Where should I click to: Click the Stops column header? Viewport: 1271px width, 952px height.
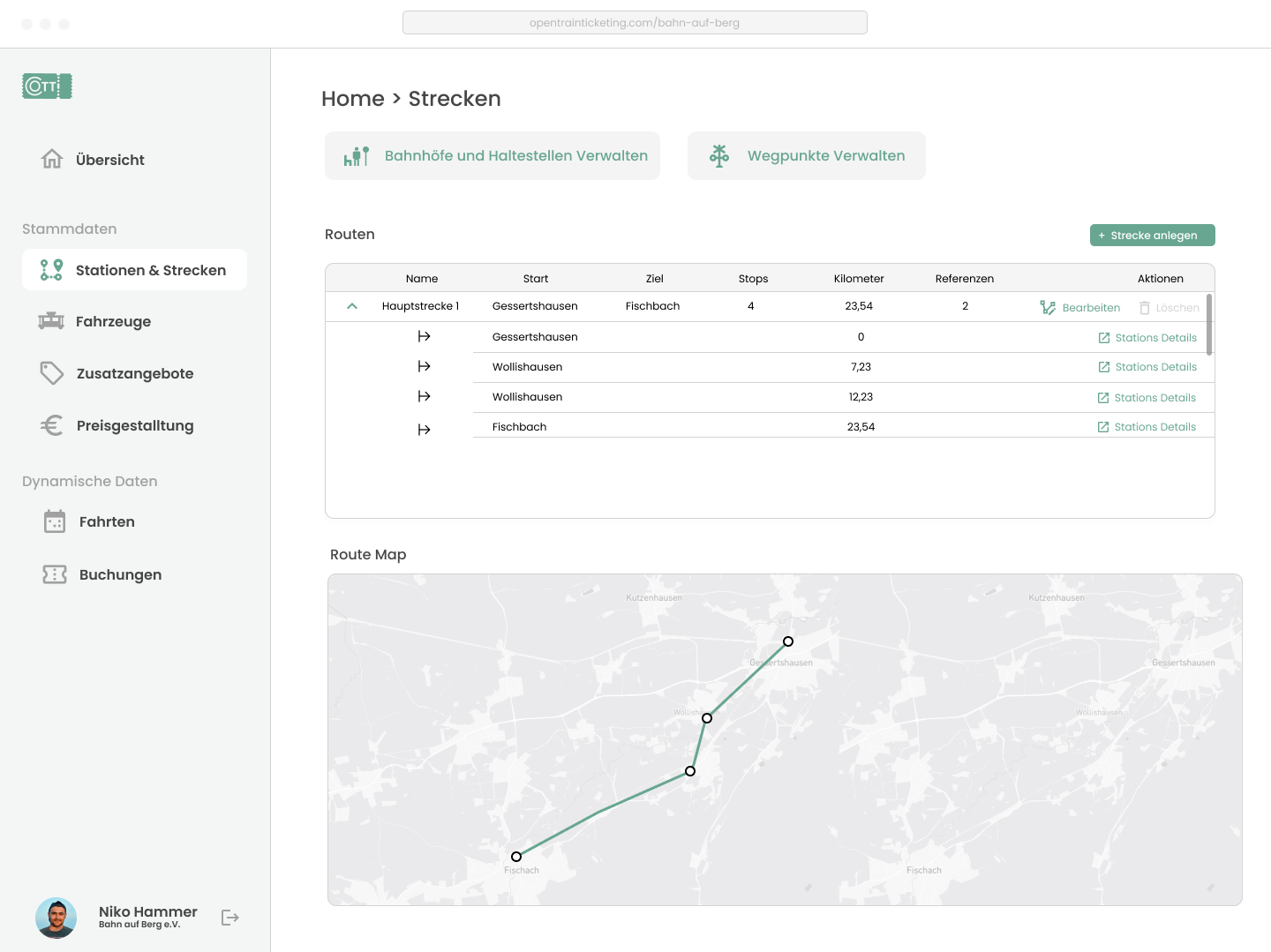click(753, 279)
